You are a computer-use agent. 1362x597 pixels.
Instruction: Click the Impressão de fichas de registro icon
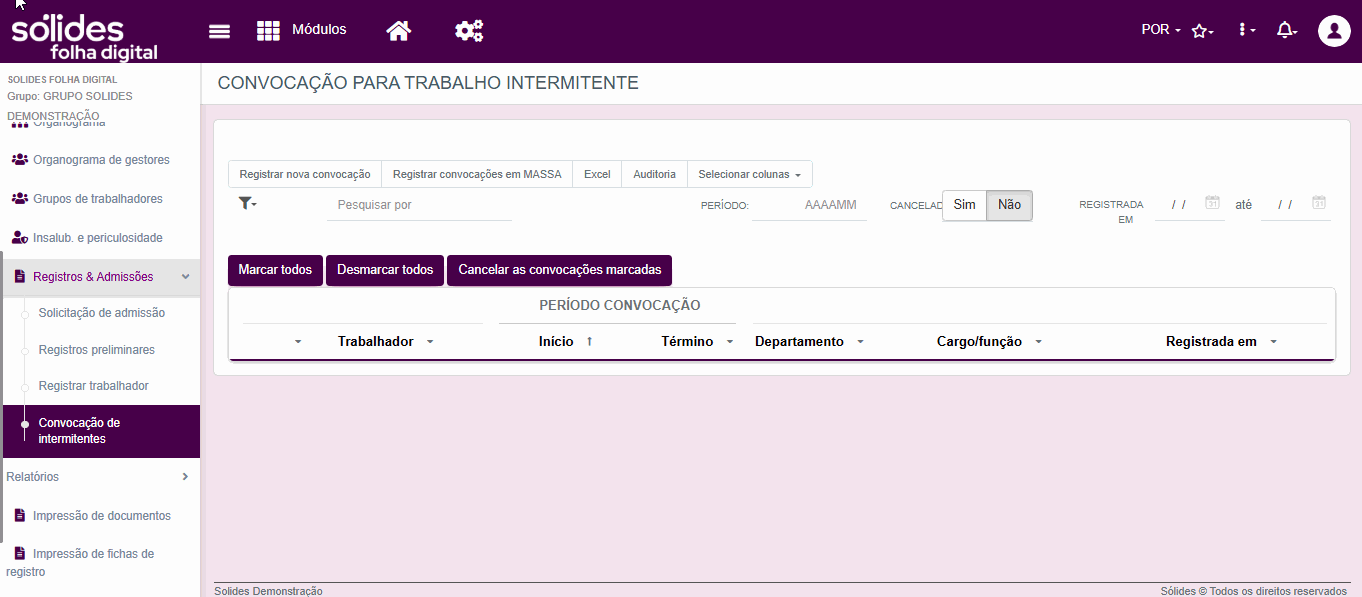pos(19,553)
